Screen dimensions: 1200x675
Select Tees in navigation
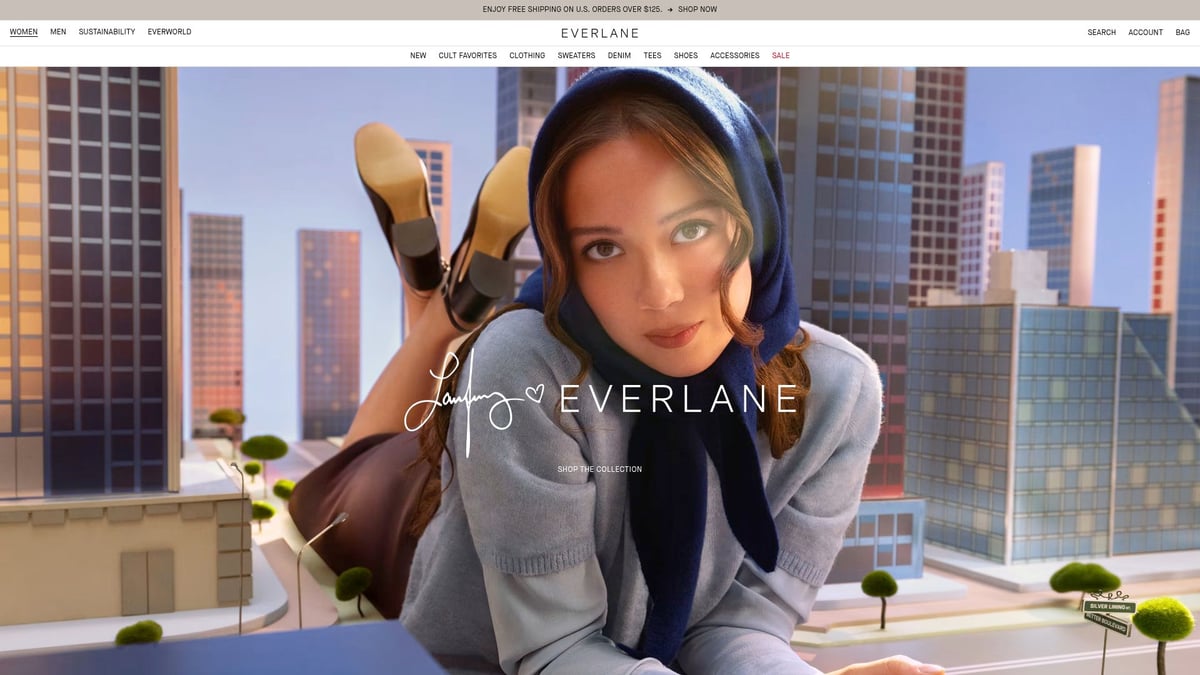(x=652, y=56)
